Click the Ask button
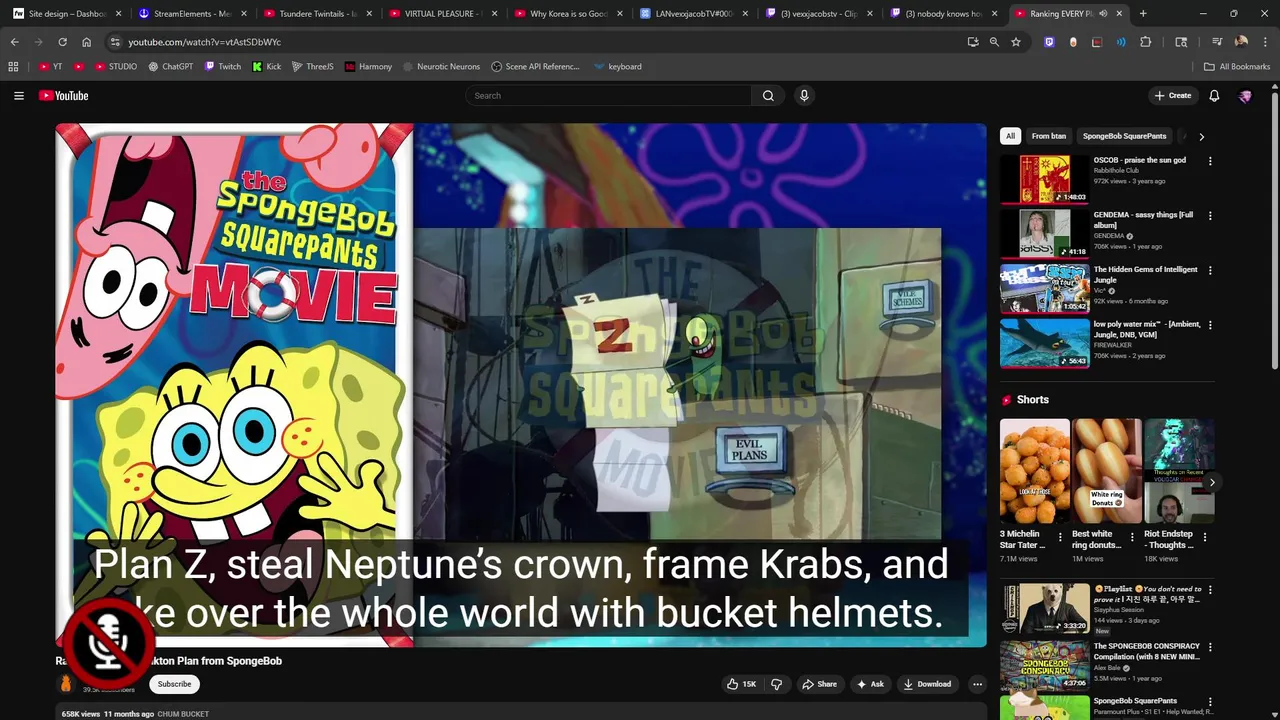This screenshot has height=720, width=1280. coord(870,684)
